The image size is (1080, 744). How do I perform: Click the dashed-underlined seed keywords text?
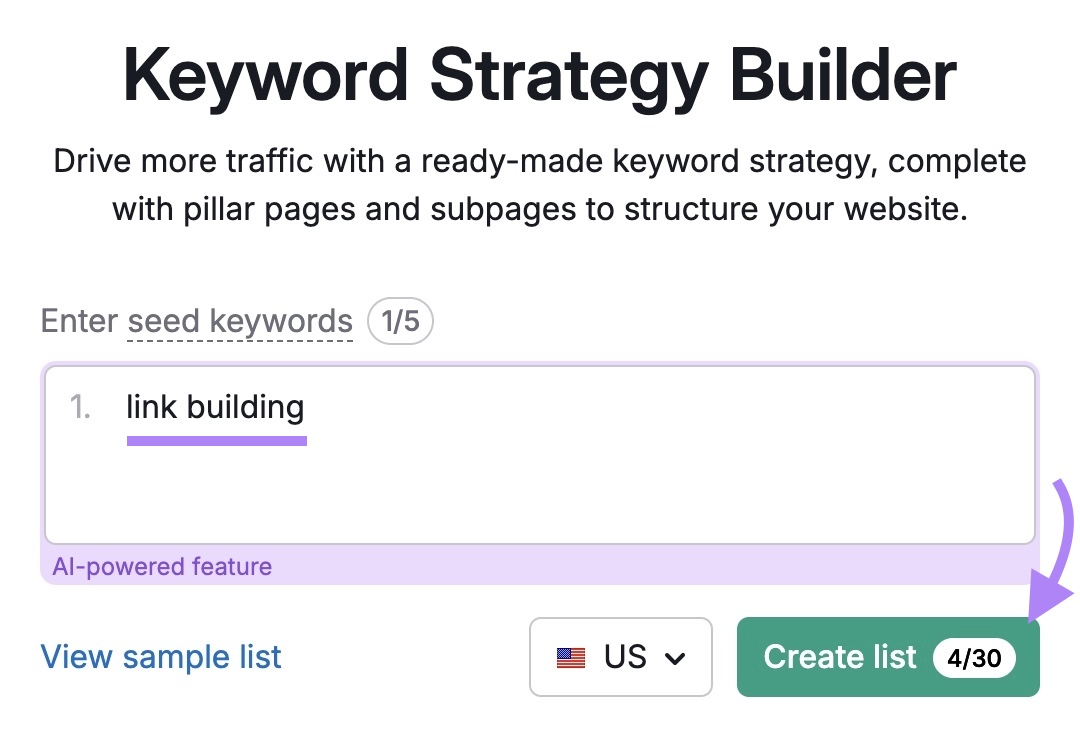[x=239, y=321]
